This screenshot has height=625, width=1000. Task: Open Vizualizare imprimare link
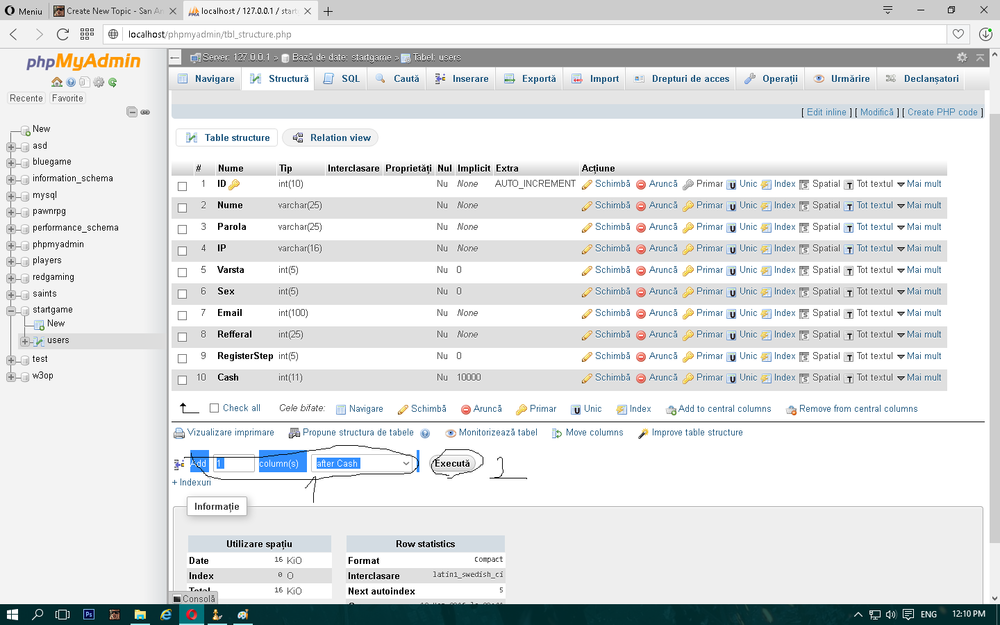pyautogui.click(x=224, y=432)
